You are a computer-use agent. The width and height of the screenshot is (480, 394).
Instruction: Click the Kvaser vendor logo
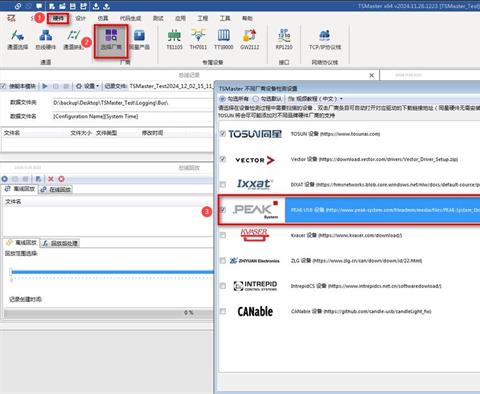[x=254, y=235]
